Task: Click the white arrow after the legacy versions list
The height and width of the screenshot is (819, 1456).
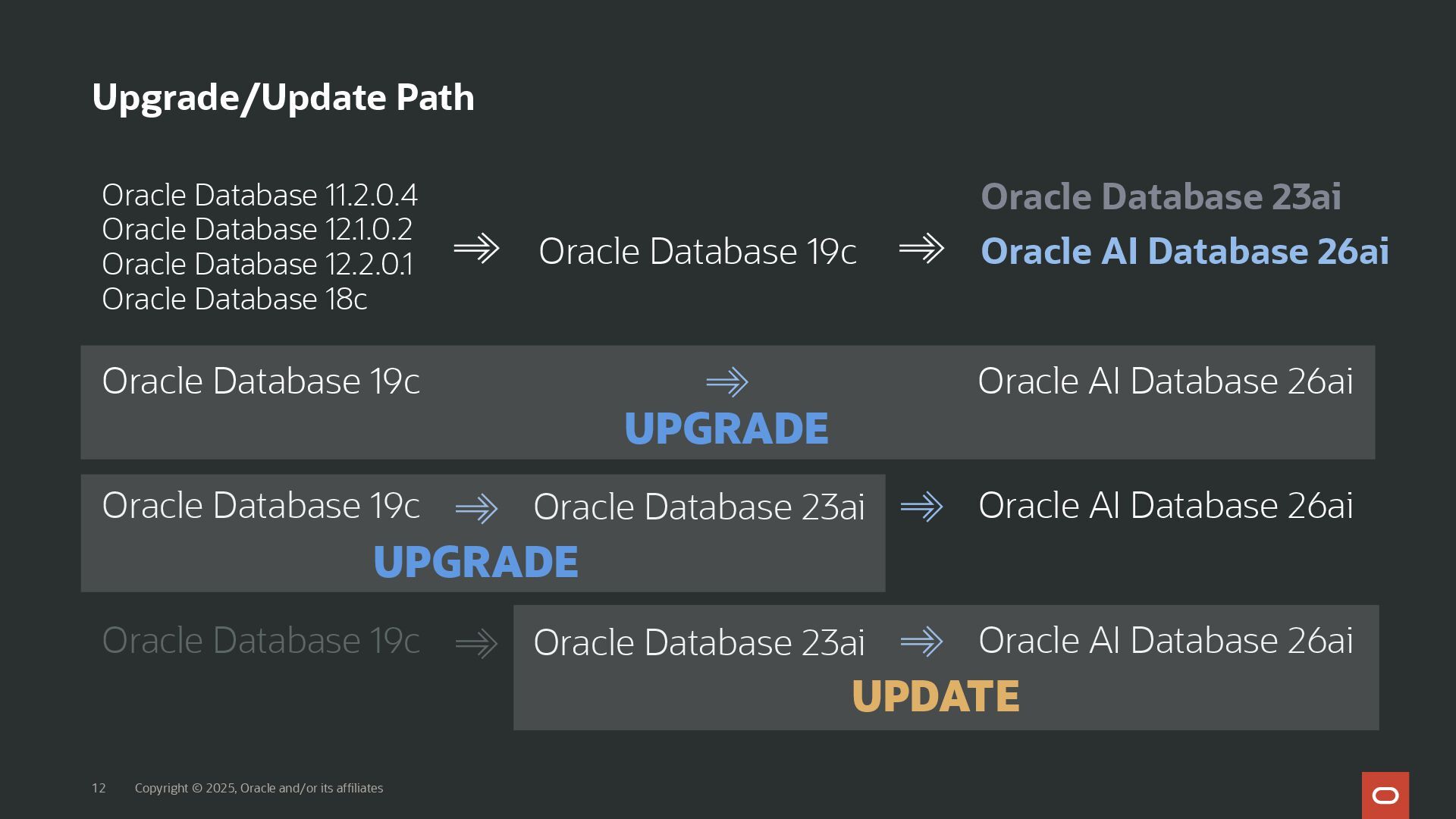Action: [476, 249]
